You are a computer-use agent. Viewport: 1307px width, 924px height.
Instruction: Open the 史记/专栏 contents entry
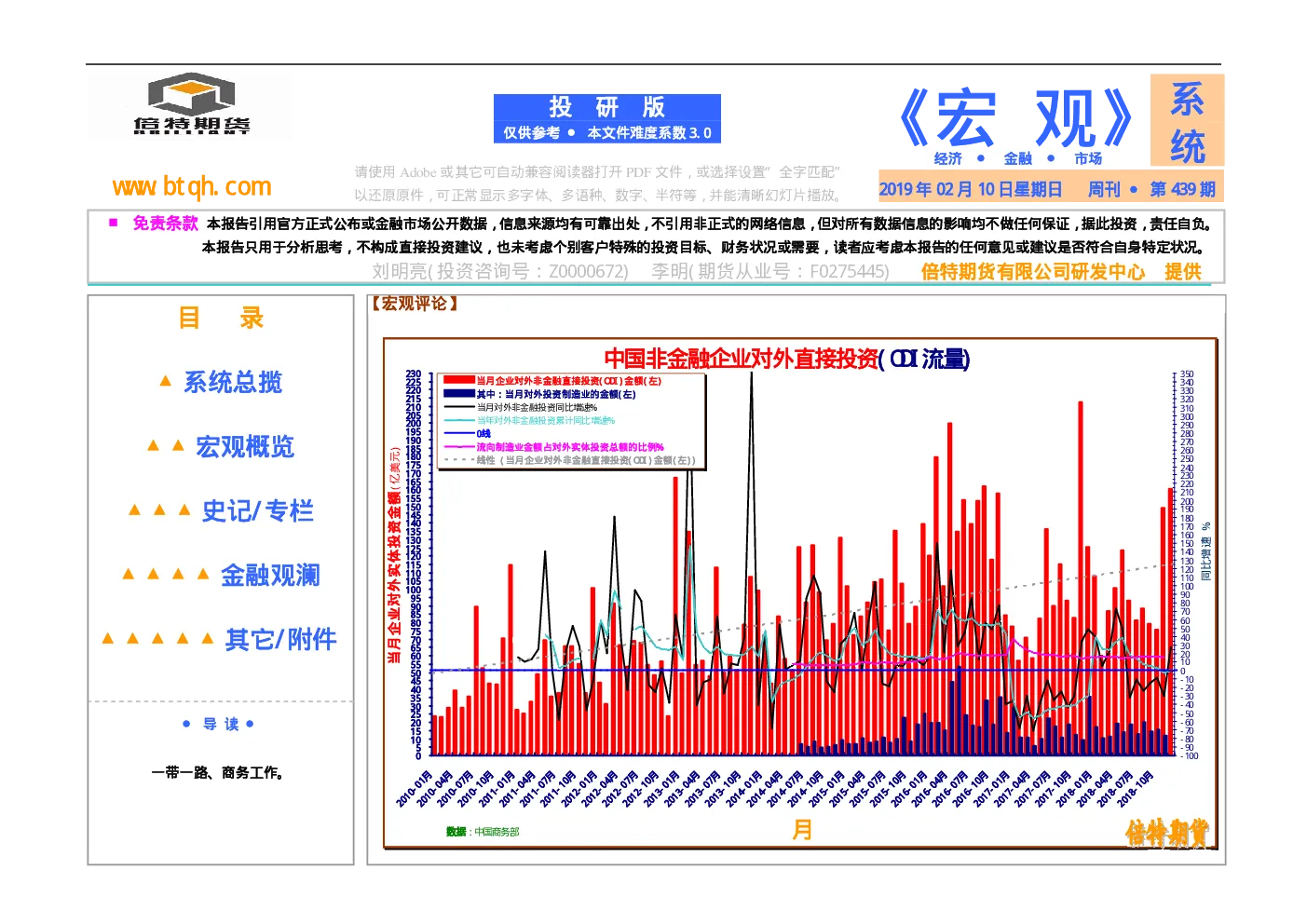click(258, 510)
